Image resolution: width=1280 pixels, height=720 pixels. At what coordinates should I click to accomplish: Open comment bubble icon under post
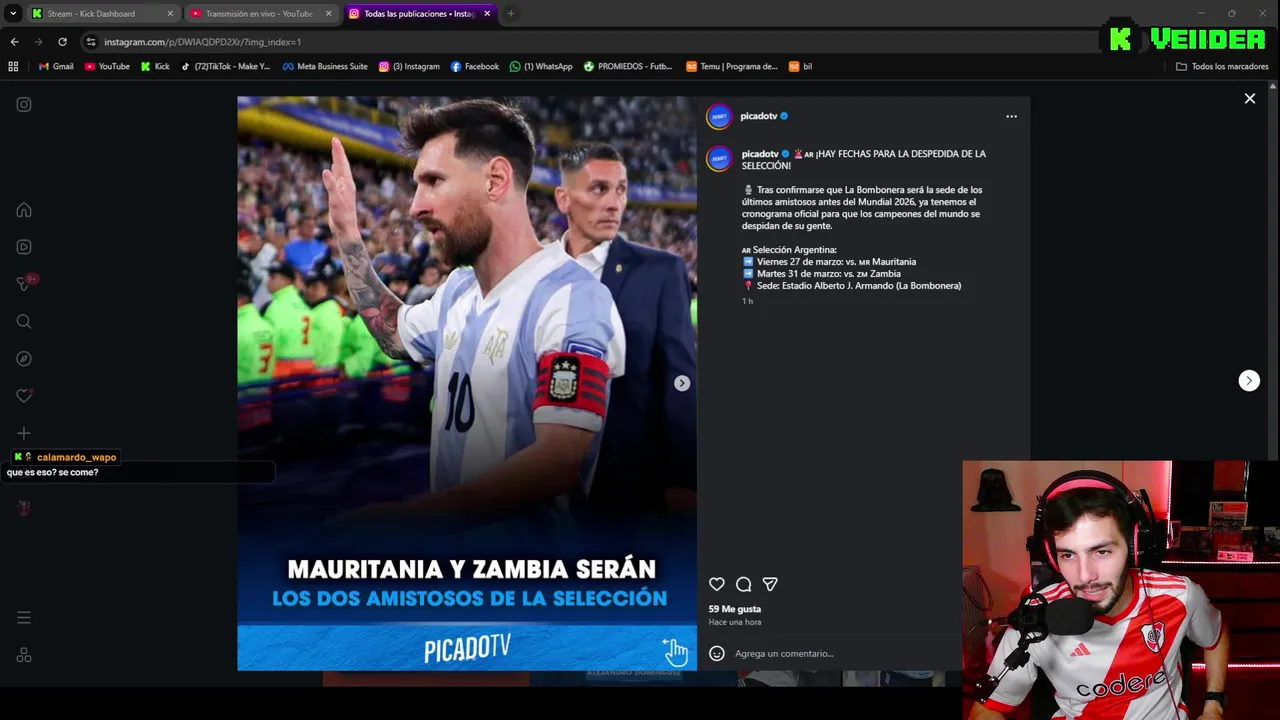click(744, 584)
